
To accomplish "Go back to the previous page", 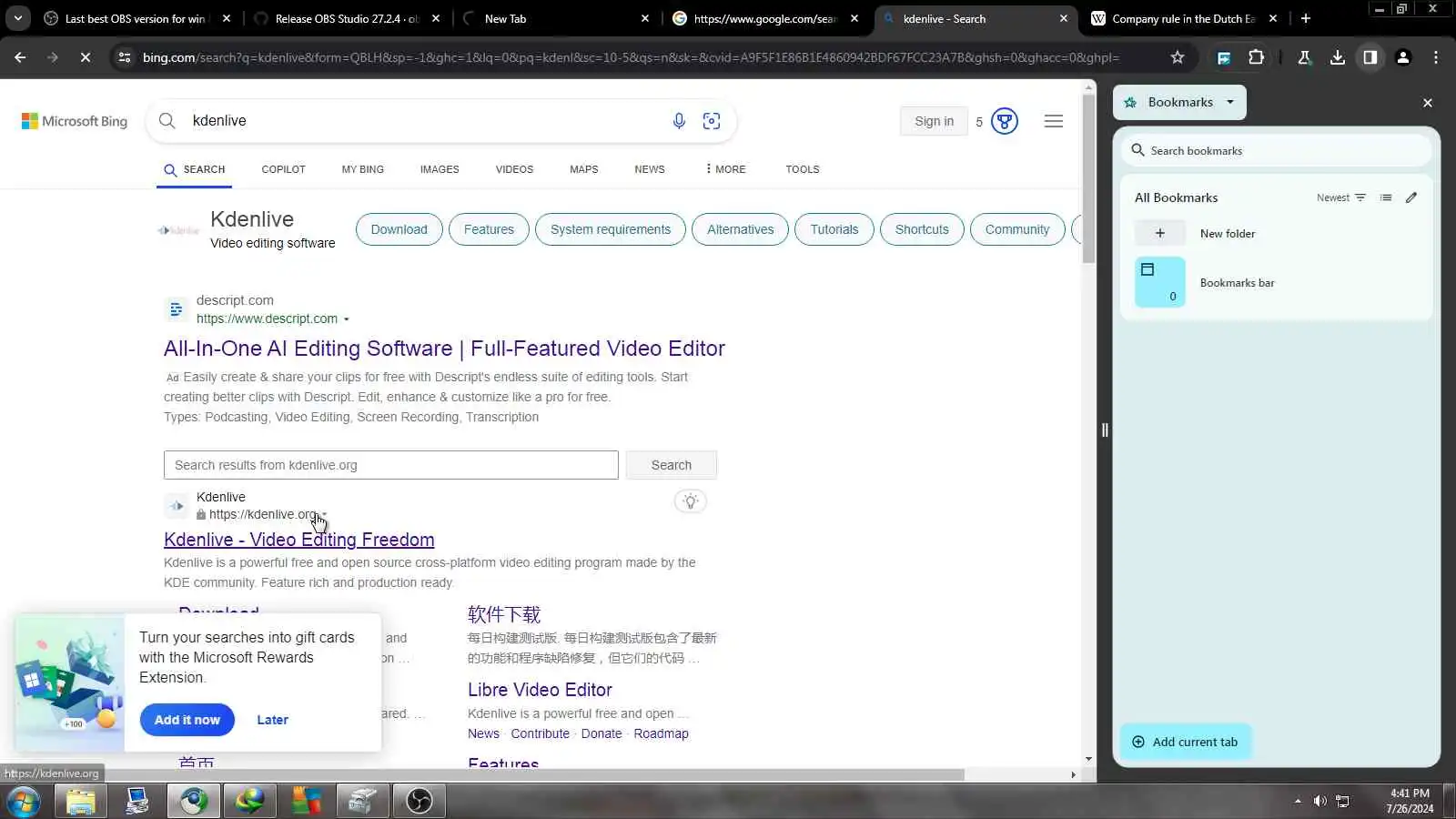I will (x=20, y=57).
